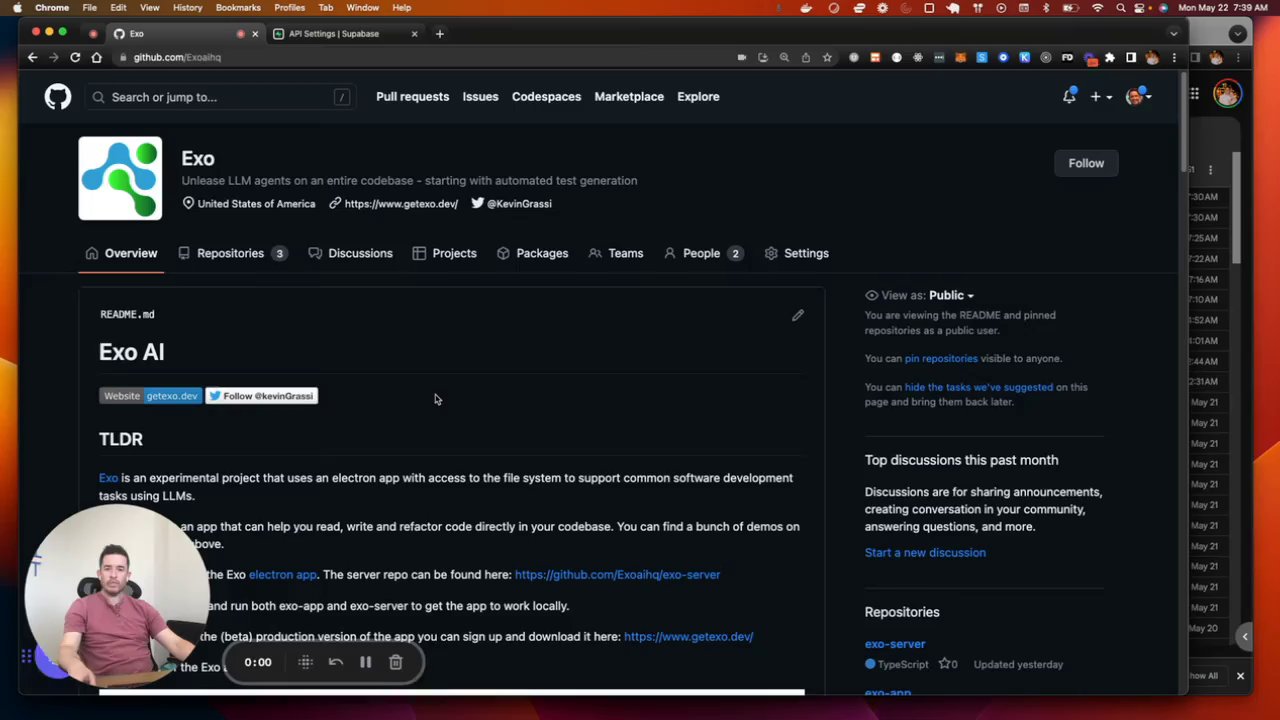Click the Follow button for Exo
1280x720 pixels.
coord(1086,163)
